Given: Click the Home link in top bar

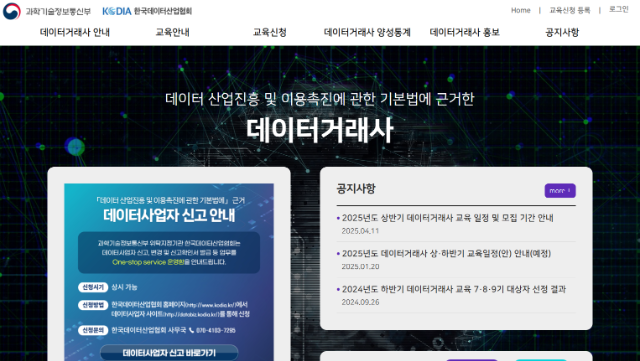Looking at the screenshot, I should [x=520, y=10].
